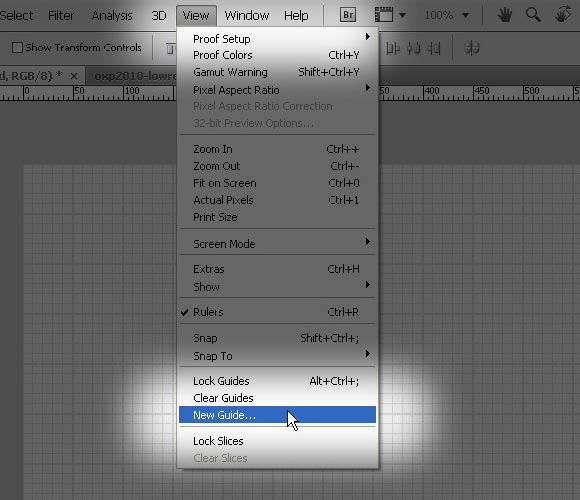Viewport: 580px width, 500px height.
Task: Toggle Gamut Warning in the menu
Action: [277, 72]
